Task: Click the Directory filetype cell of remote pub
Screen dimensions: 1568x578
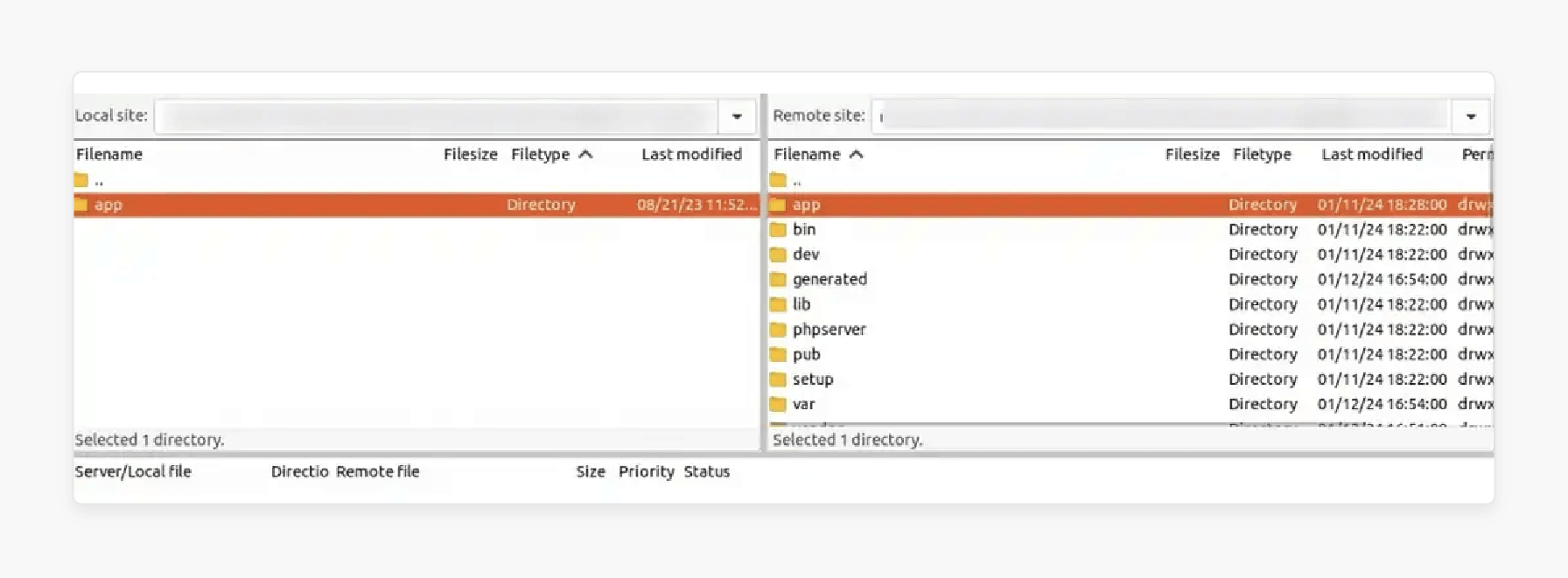Action: click(x=1263, y=354)
